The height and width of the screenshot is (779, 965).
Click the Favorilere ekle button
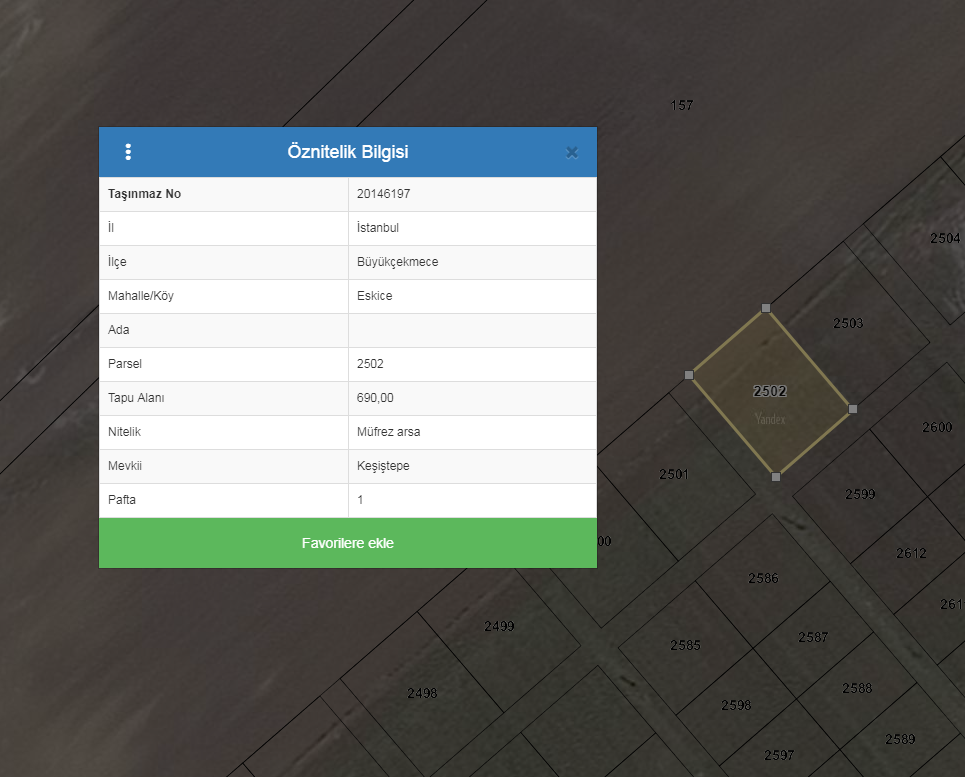click(348, 543)
